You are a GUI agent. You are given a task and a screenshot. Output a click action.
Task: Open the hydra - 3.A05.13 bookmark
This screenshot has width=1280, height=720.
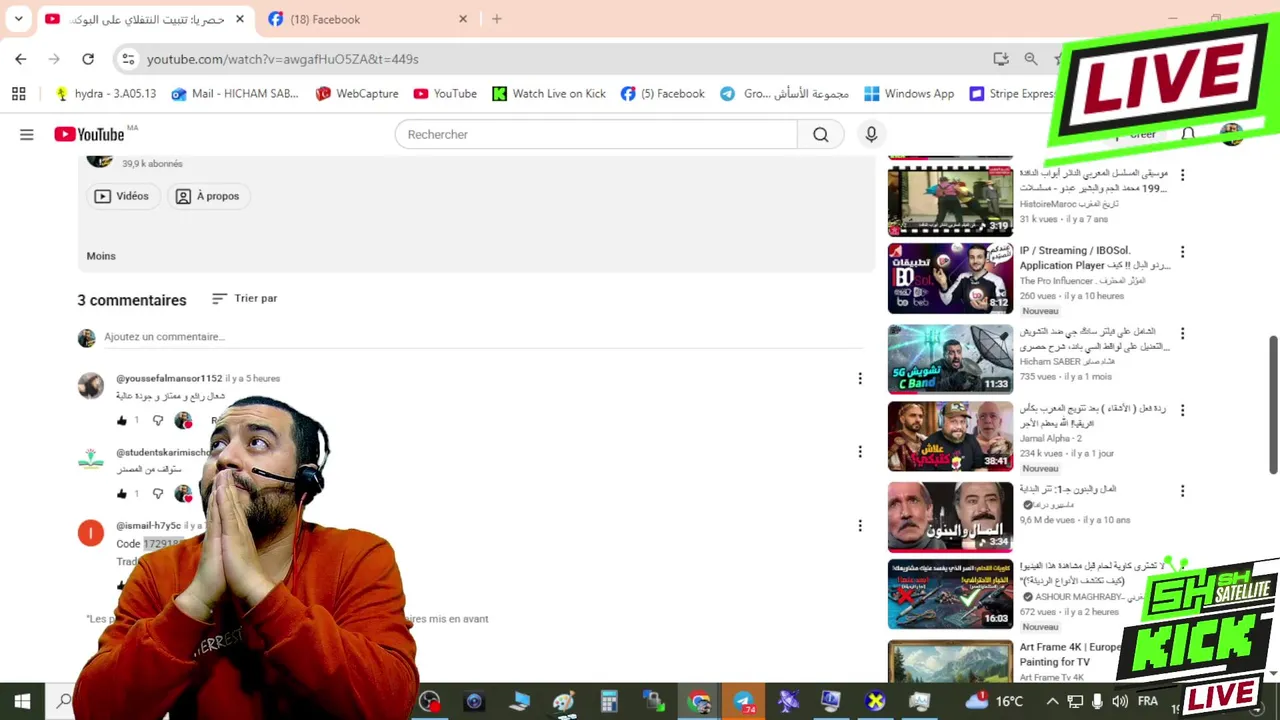106,93
